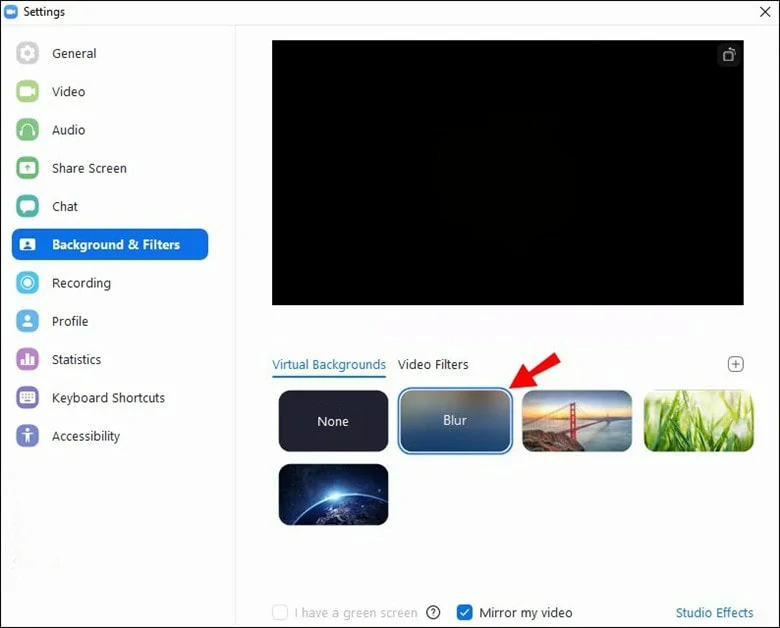
Task: Click the Audio headphones icon
Action: 27,130
